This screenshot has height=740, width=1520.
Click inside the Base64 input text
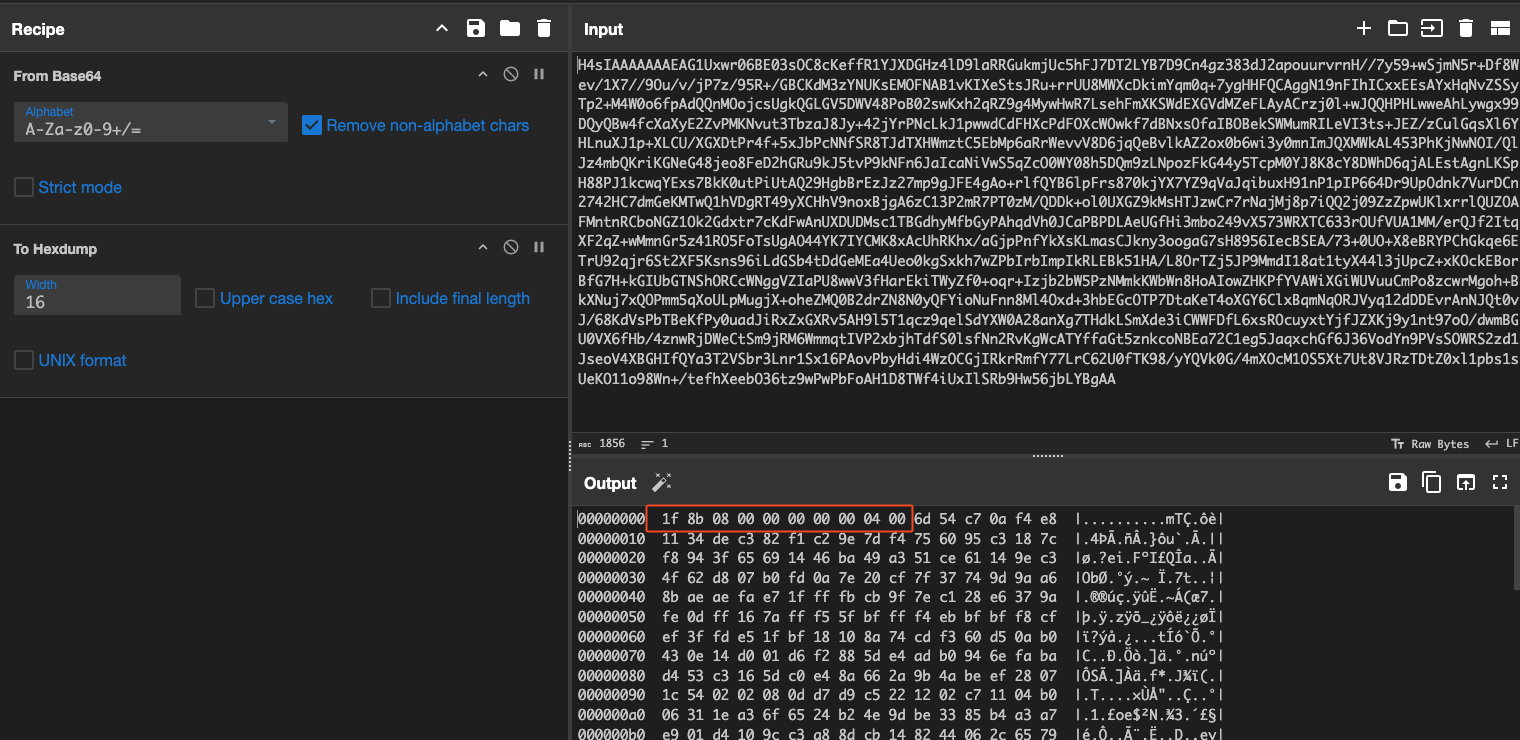click(x=1048, y=222)
